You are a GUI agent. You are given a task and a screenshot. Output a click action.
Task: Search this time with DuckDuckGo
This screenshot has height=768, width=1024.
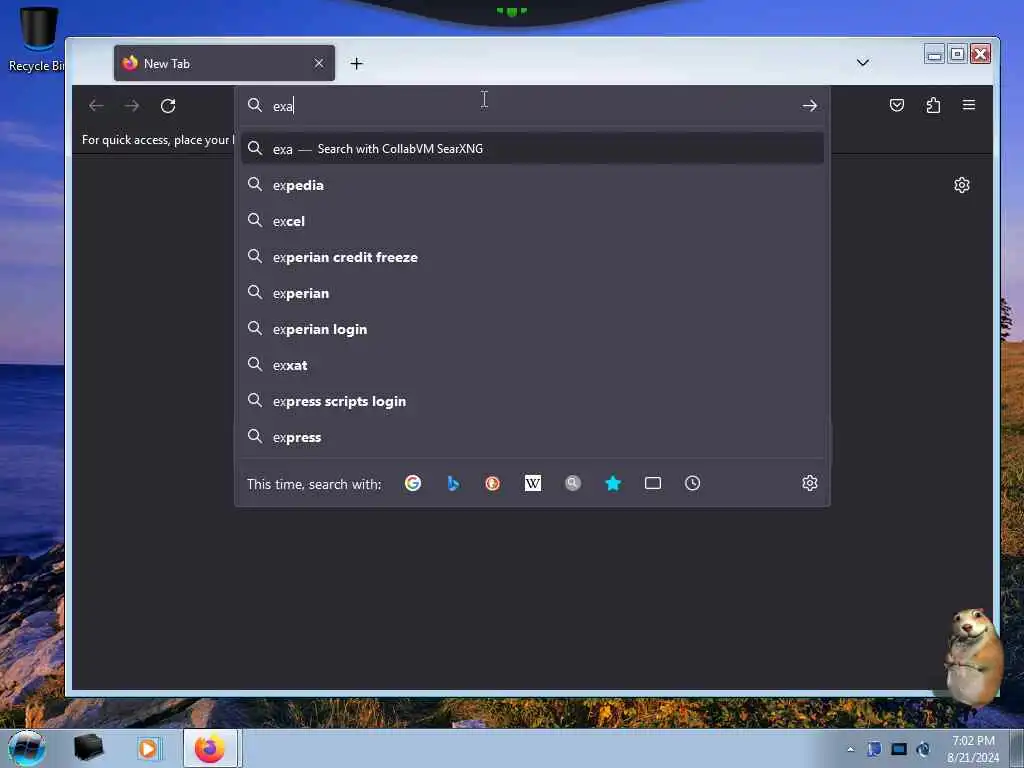[x=492, y=483]
